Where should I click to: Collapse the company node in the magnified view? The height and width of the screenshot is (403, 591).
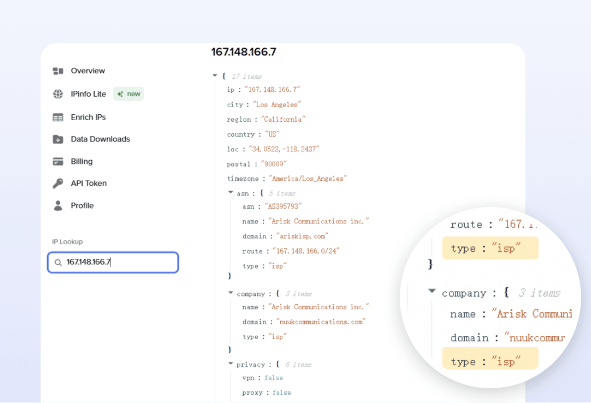(432, 291)
